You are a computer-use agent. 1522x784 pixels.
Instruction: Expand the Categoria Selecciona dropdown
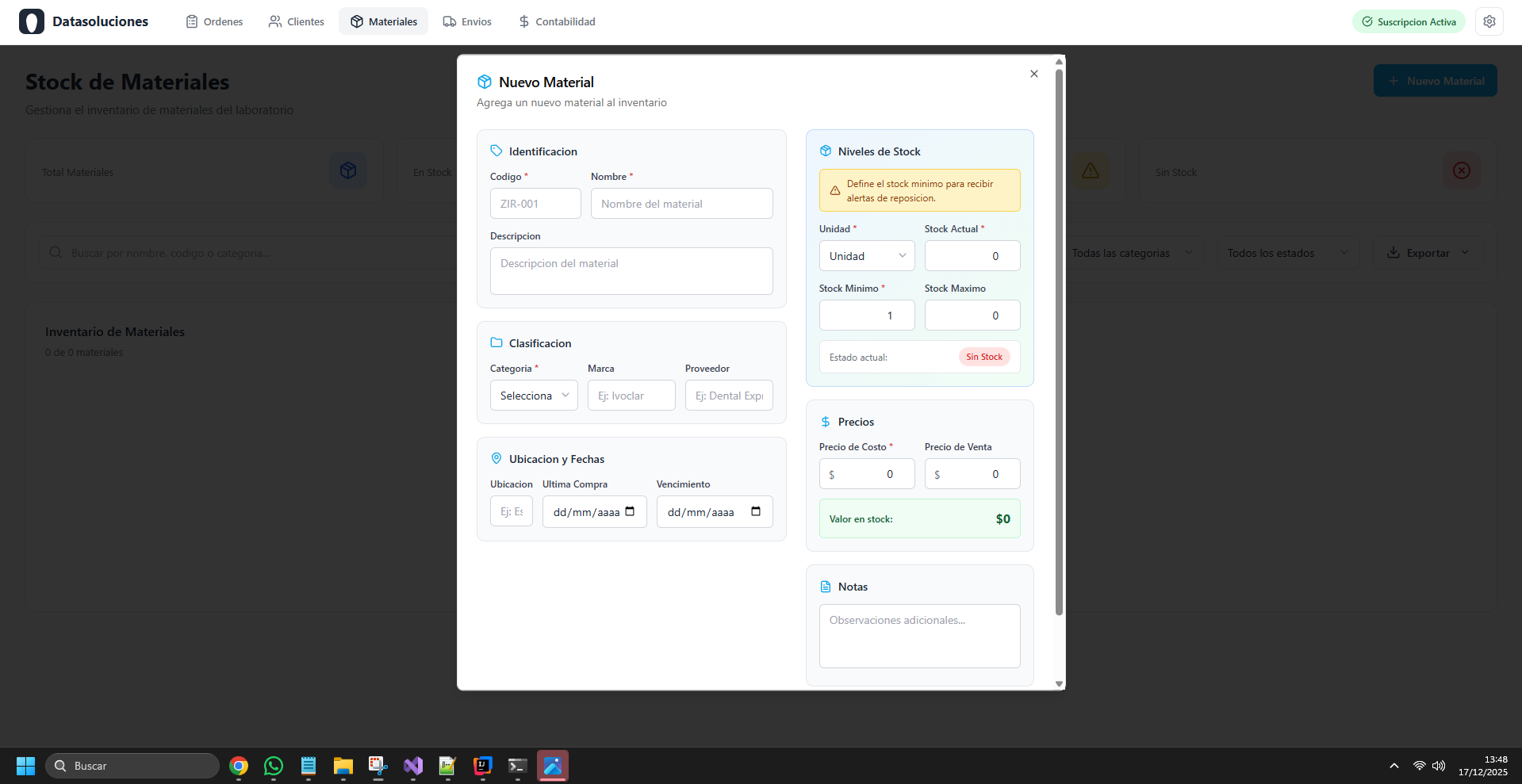coord(534,396)
